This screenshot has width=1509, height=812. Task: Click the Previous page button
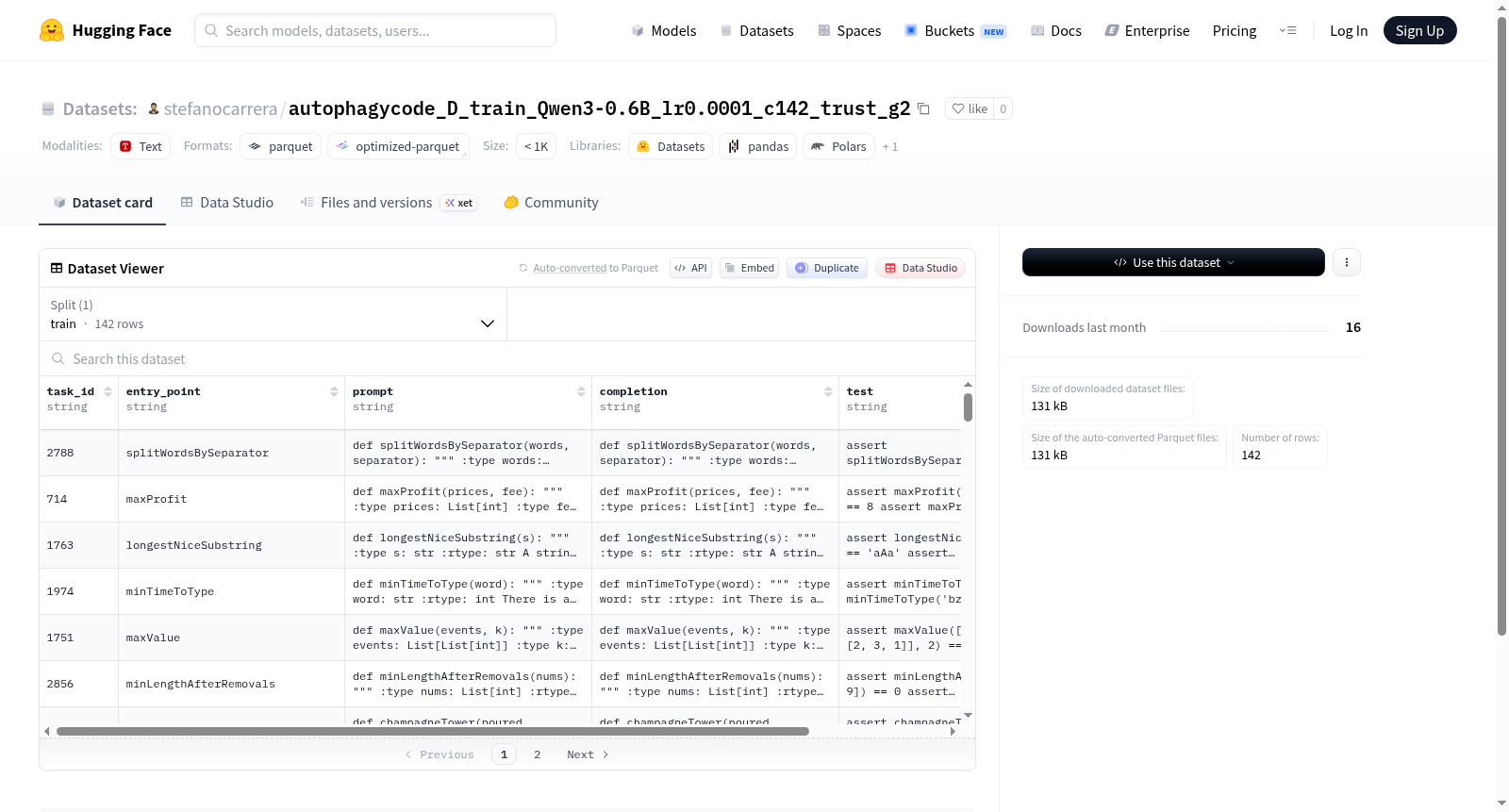[x=439, y=754]
